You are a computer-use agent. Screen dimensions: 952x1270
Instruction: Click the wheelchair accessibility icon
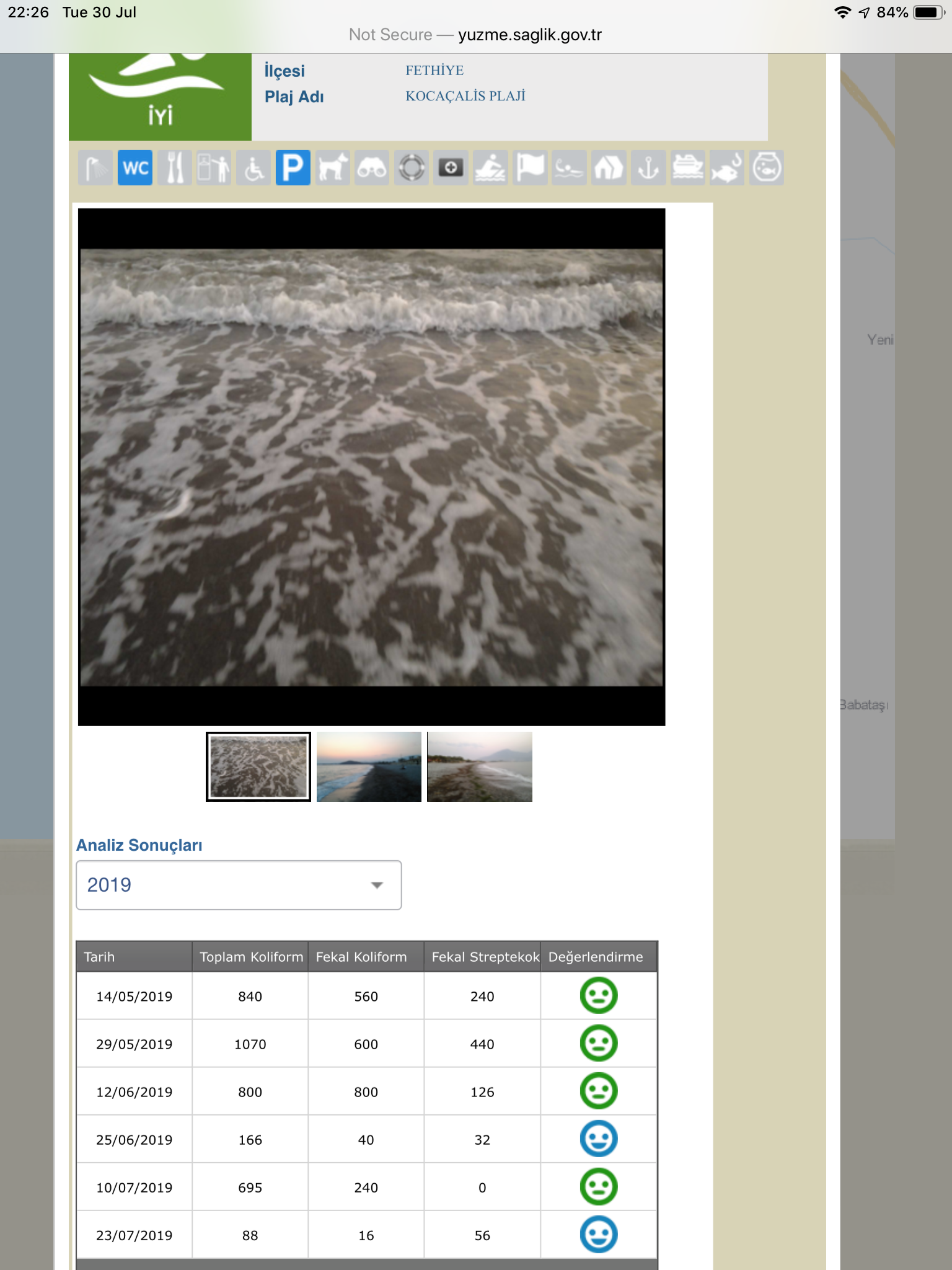[253, 167]
